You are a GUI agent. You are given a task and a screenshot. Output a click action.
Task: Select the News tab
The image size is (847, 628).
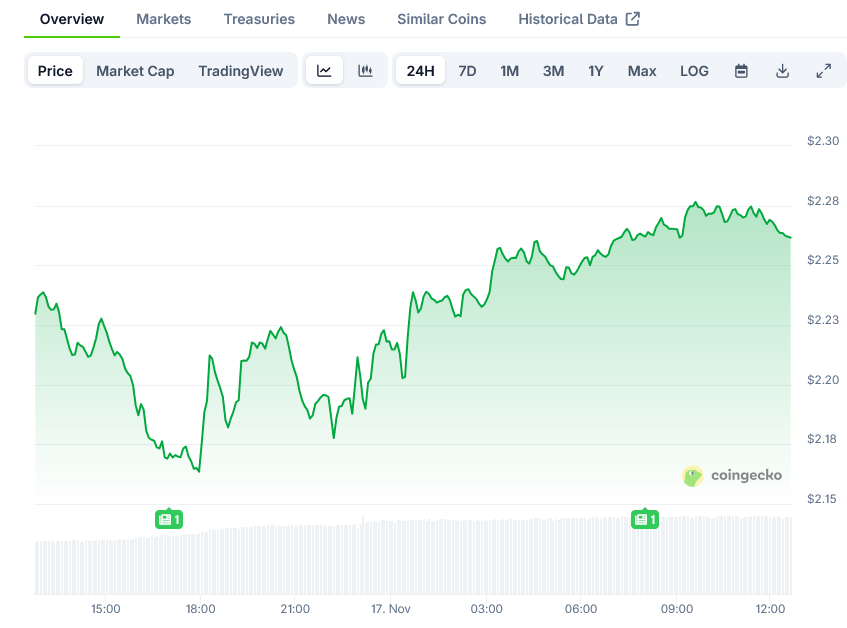tap(346, 19)
